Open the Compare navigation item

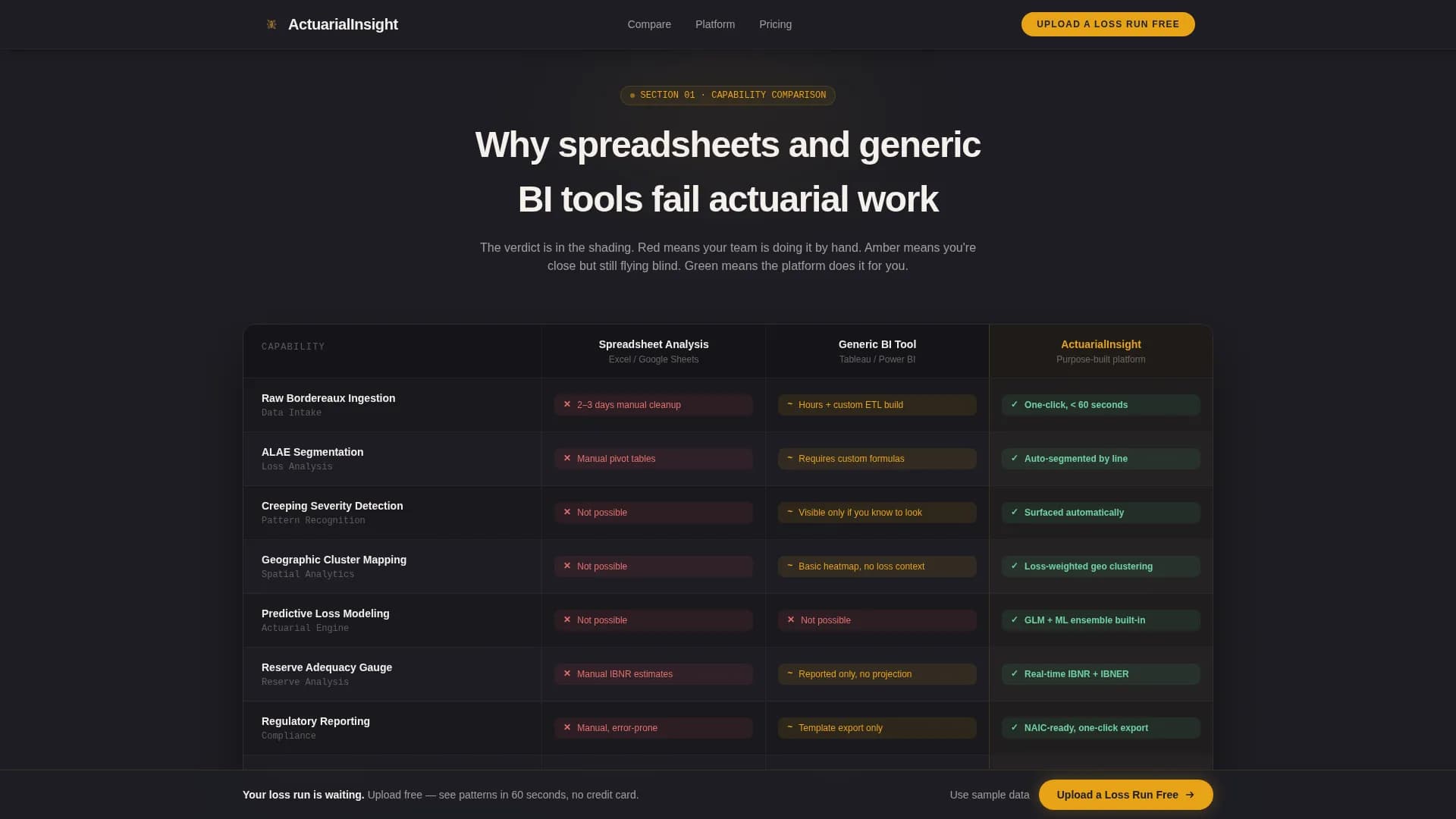click(649, 24)
